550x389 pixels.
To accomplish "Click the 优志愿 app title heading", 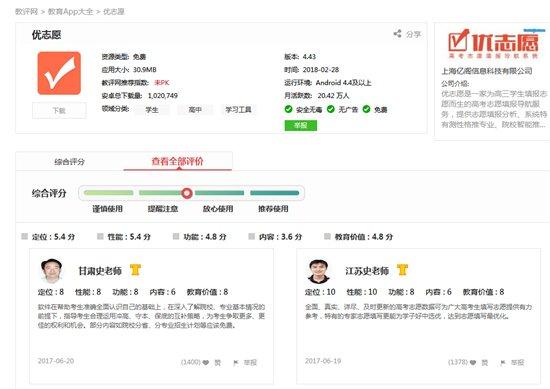I will click(46, 35).
